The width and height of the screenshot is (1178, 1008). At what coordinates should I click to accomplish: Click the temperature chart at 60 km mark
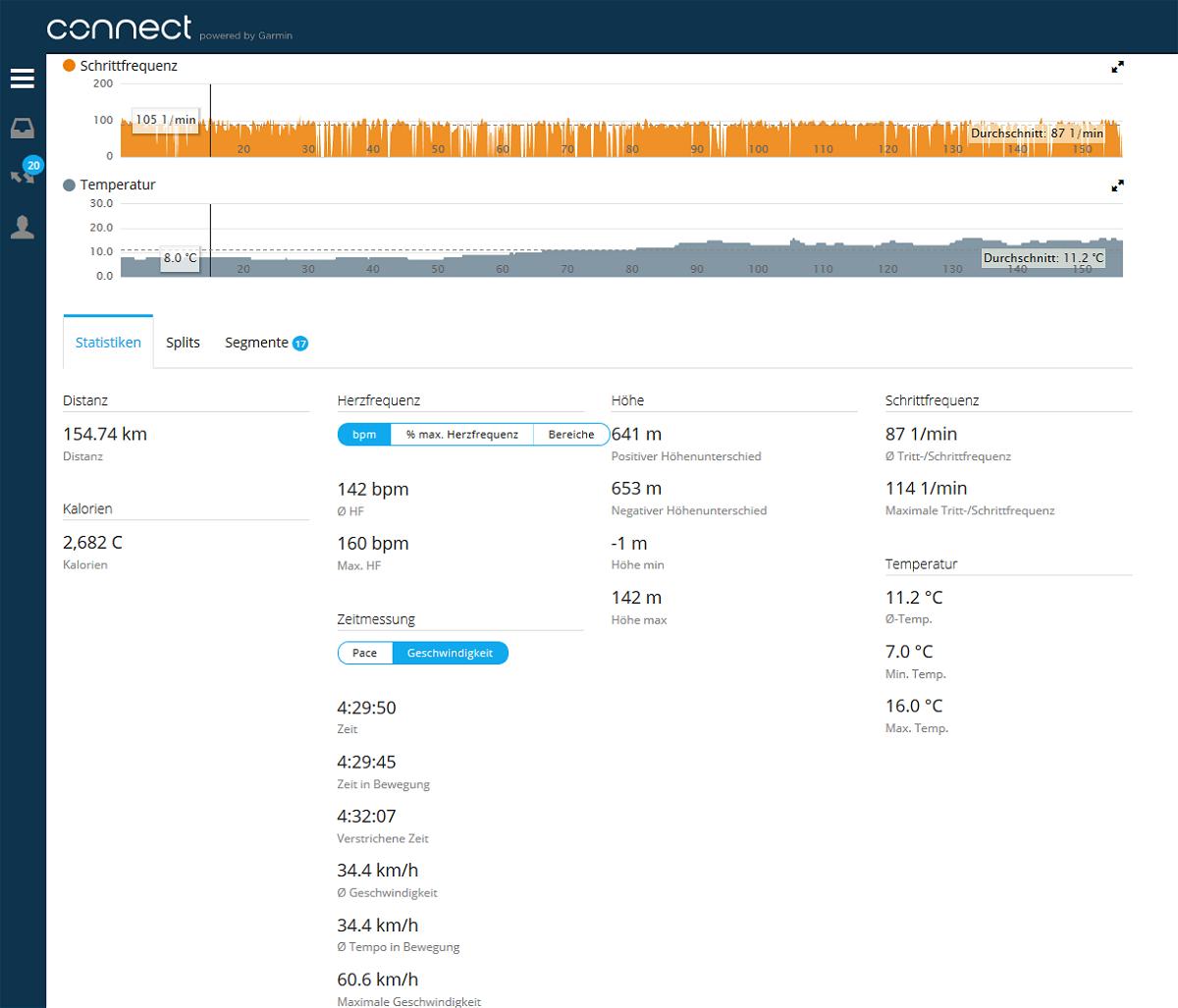pos(502,262)
